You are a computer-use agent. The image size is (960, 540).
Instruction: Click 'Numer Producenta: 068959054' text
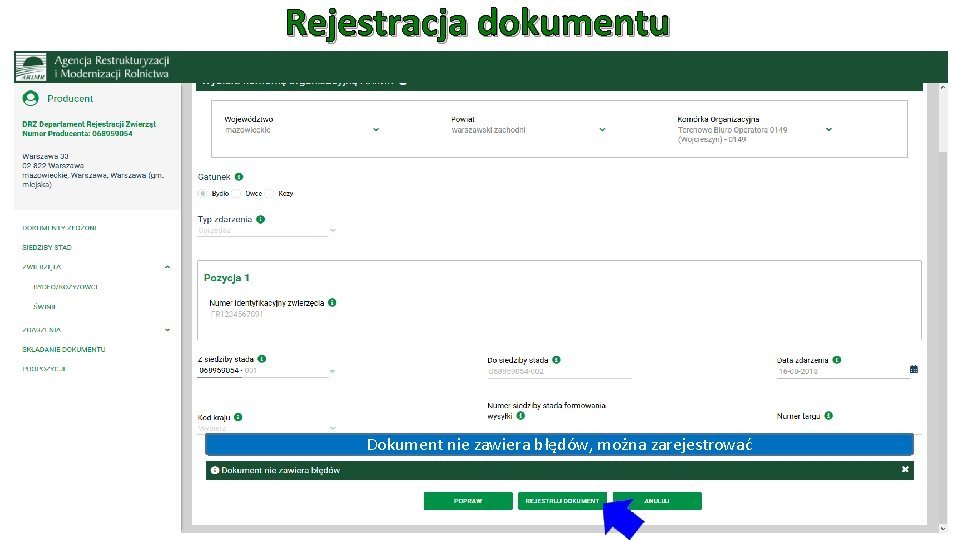[x=77, y=133]
